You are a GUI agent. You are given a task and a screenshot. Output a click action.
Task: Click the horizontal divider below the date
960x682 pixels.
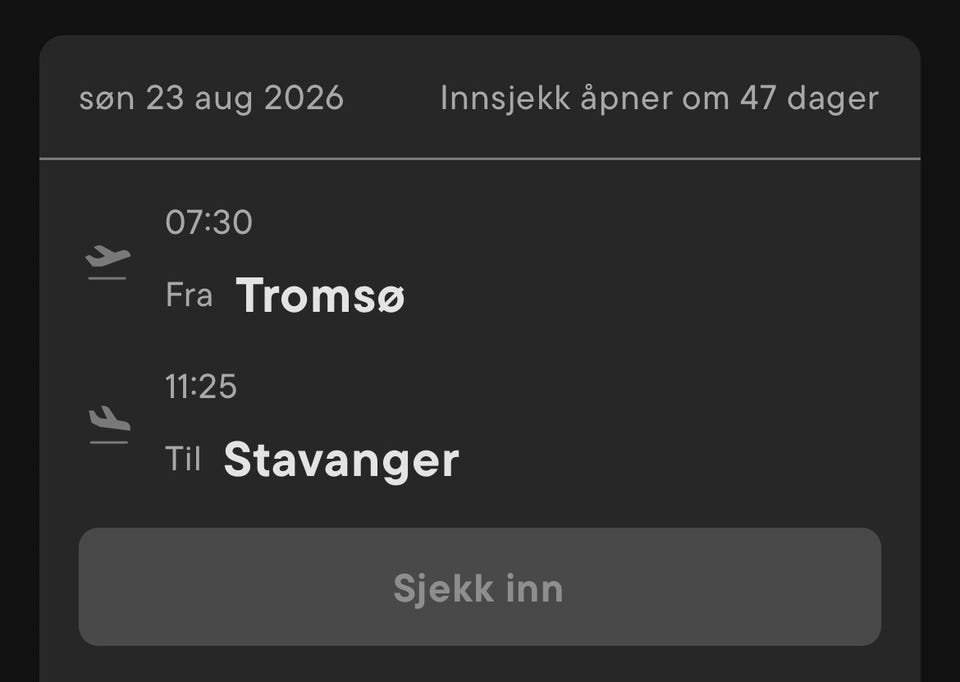tap(479, 159)
